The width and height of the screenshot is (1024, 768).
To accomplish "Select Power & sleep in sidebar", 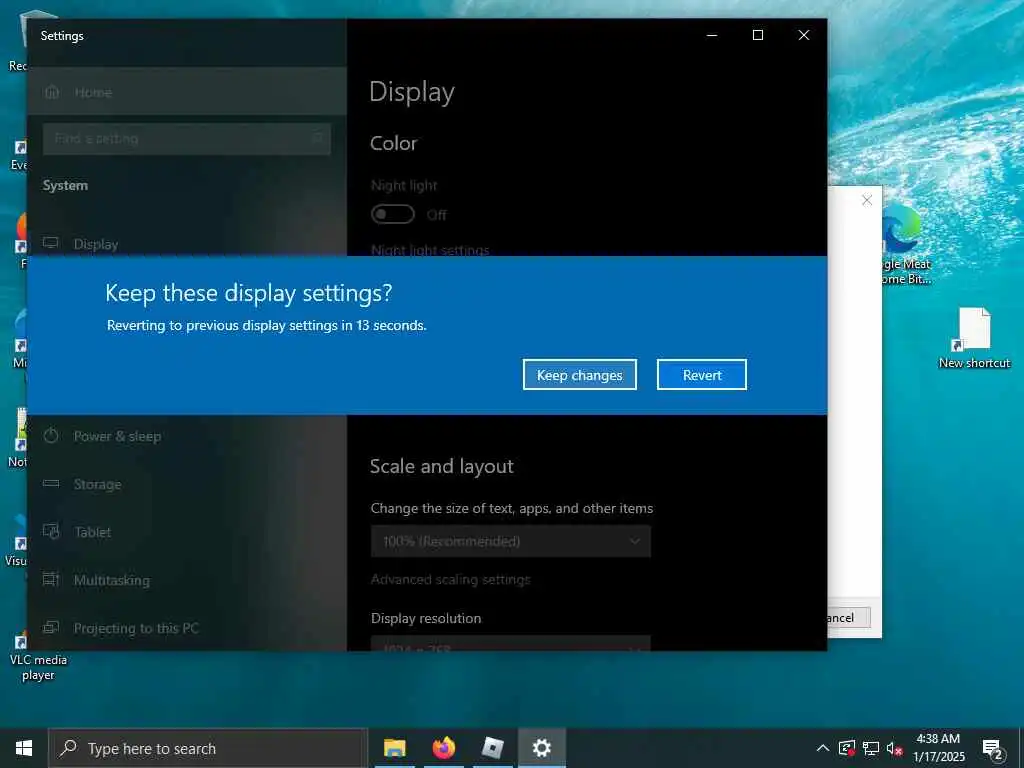I will pos(187,436).
